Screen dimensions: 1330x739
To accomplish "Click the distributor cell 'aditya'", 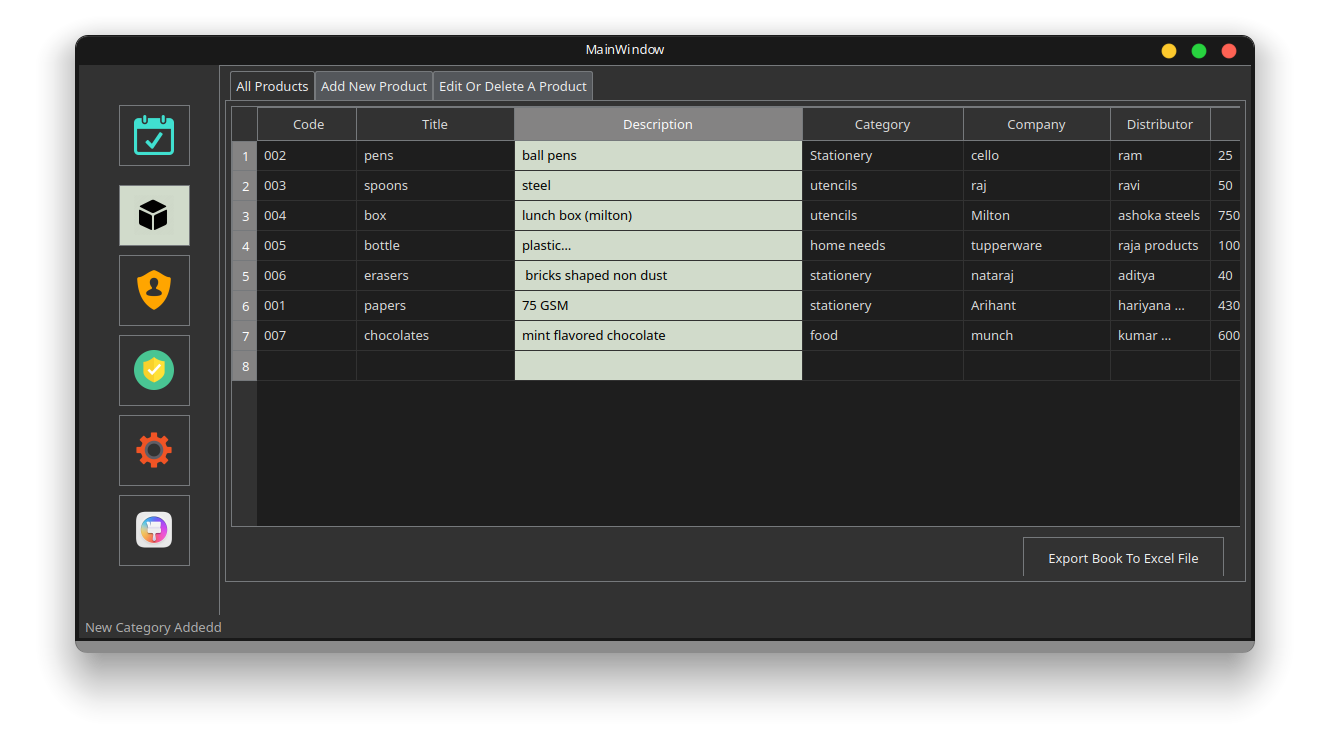I will coord(1161,276).
